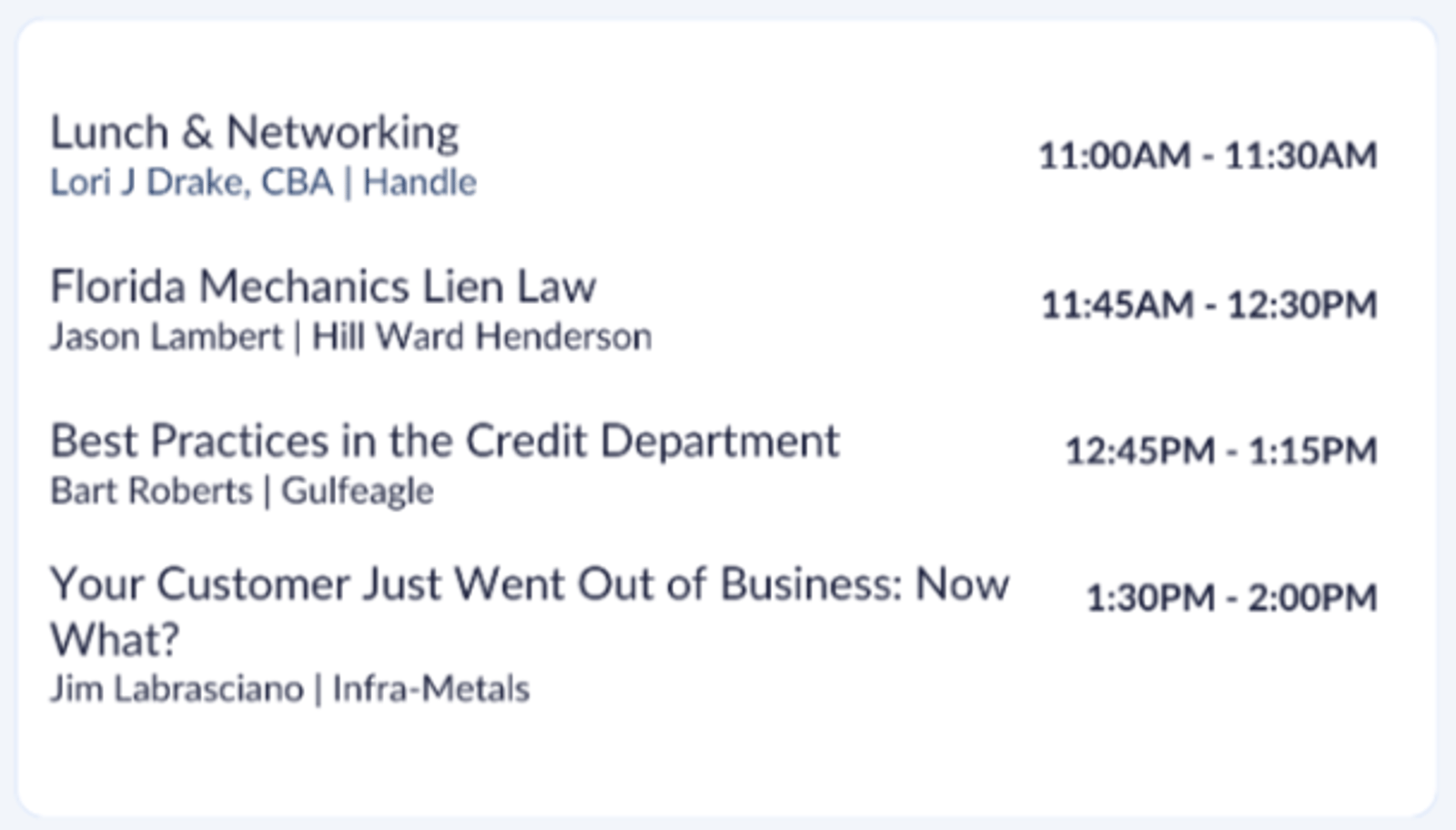Click the 1:15PM end time
The image size is (1456, 830).
(x=1312, y=451)
